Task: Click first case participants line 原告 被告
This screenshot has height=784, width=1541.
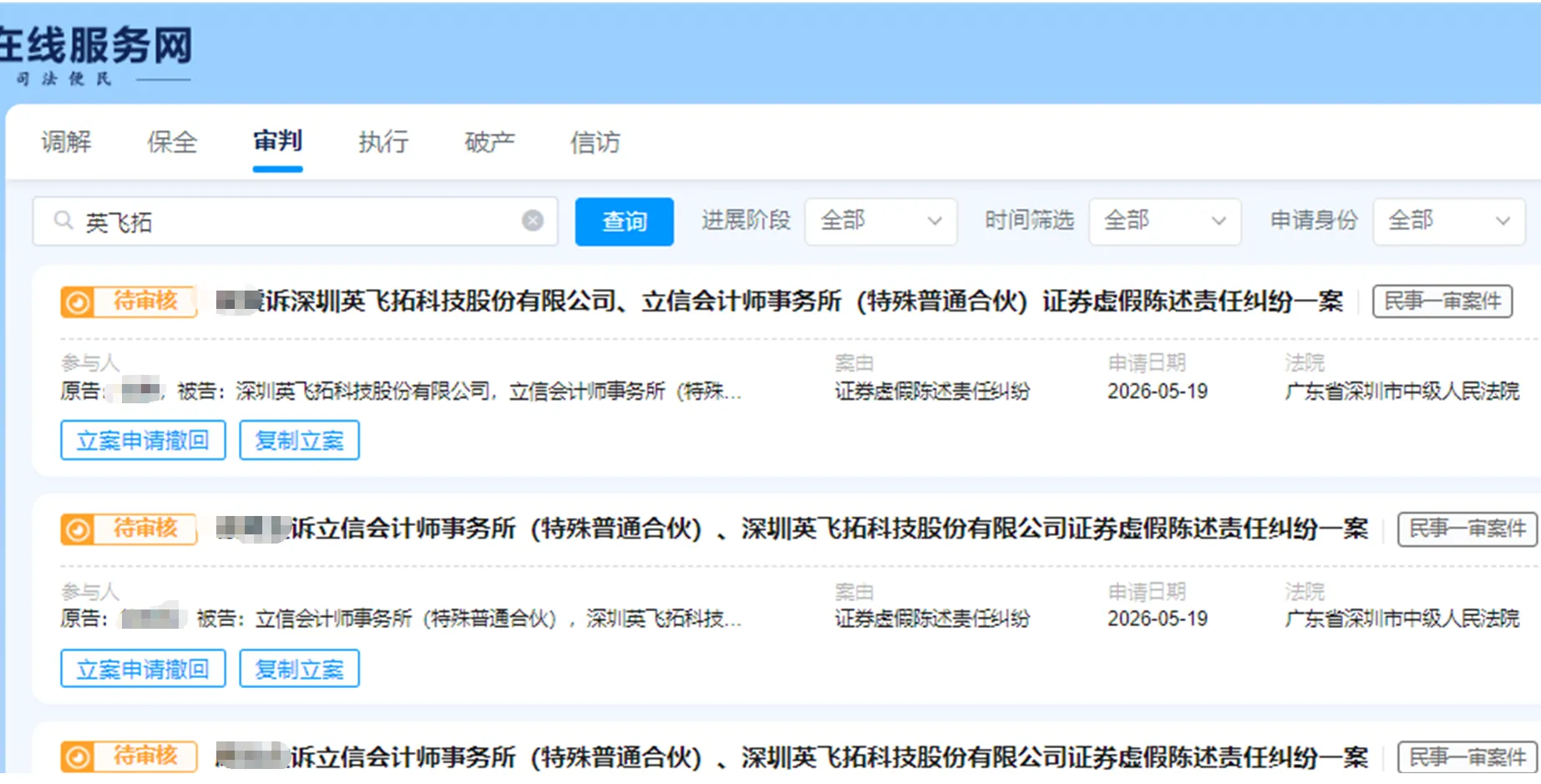Action: (401, 391)
